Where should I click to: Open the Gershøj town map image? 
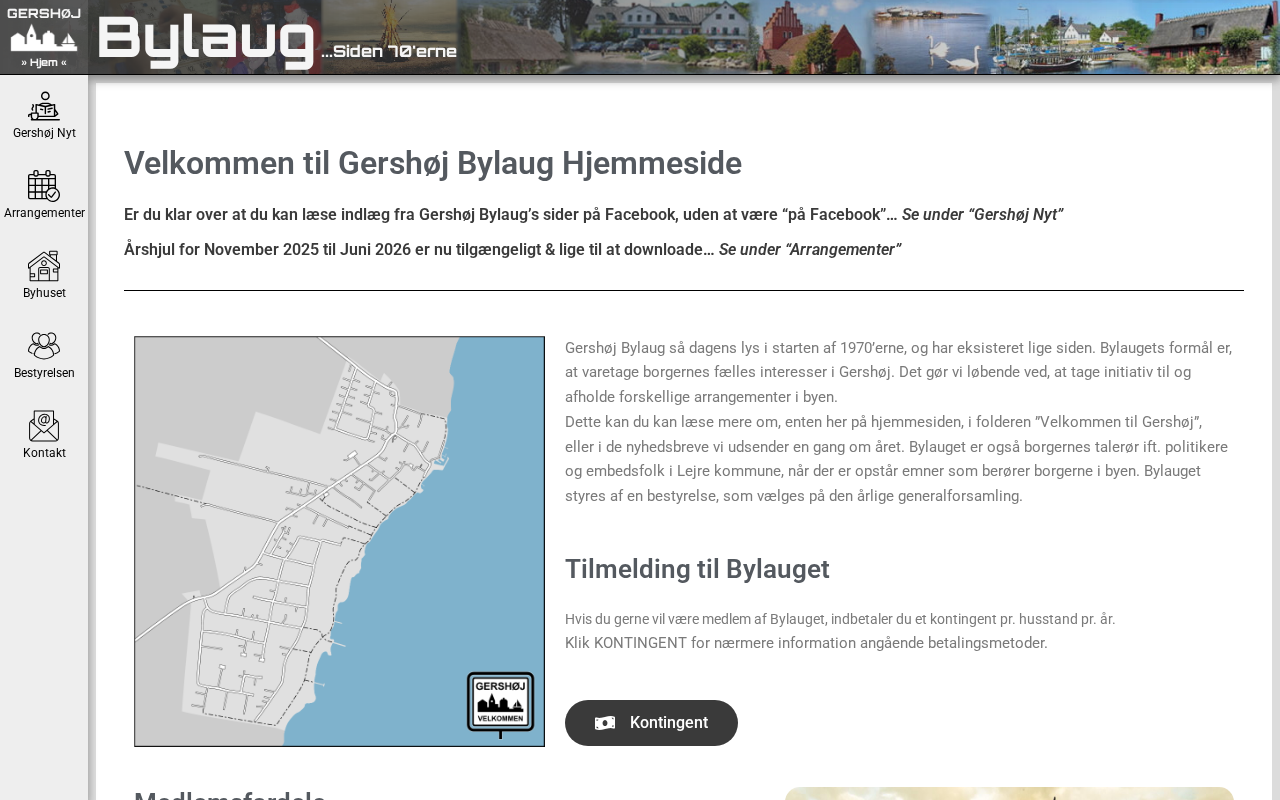[339, 541]
